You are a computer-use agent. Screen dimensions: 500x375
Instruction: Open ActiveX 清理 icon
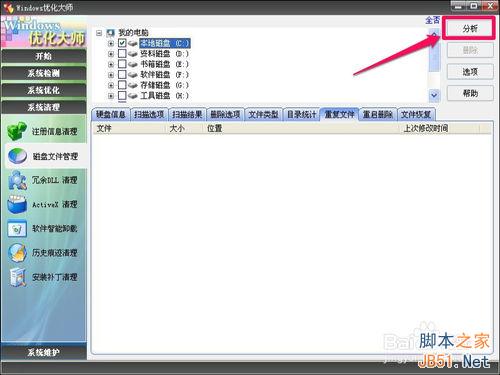(17, 204)
